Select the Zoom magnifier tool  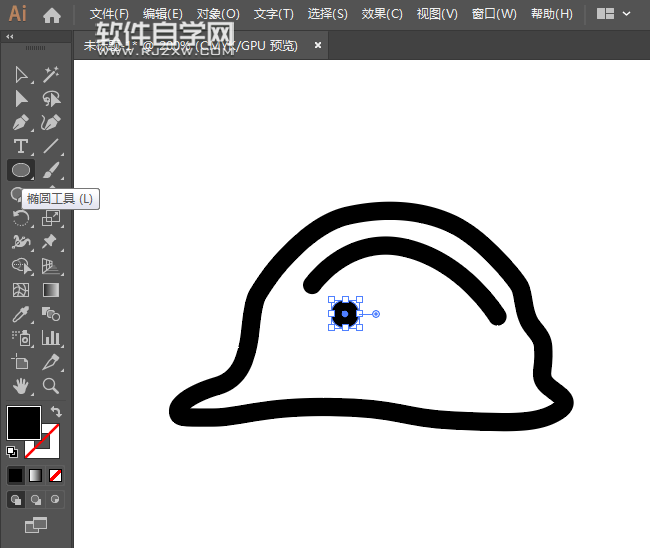point(51,385)
